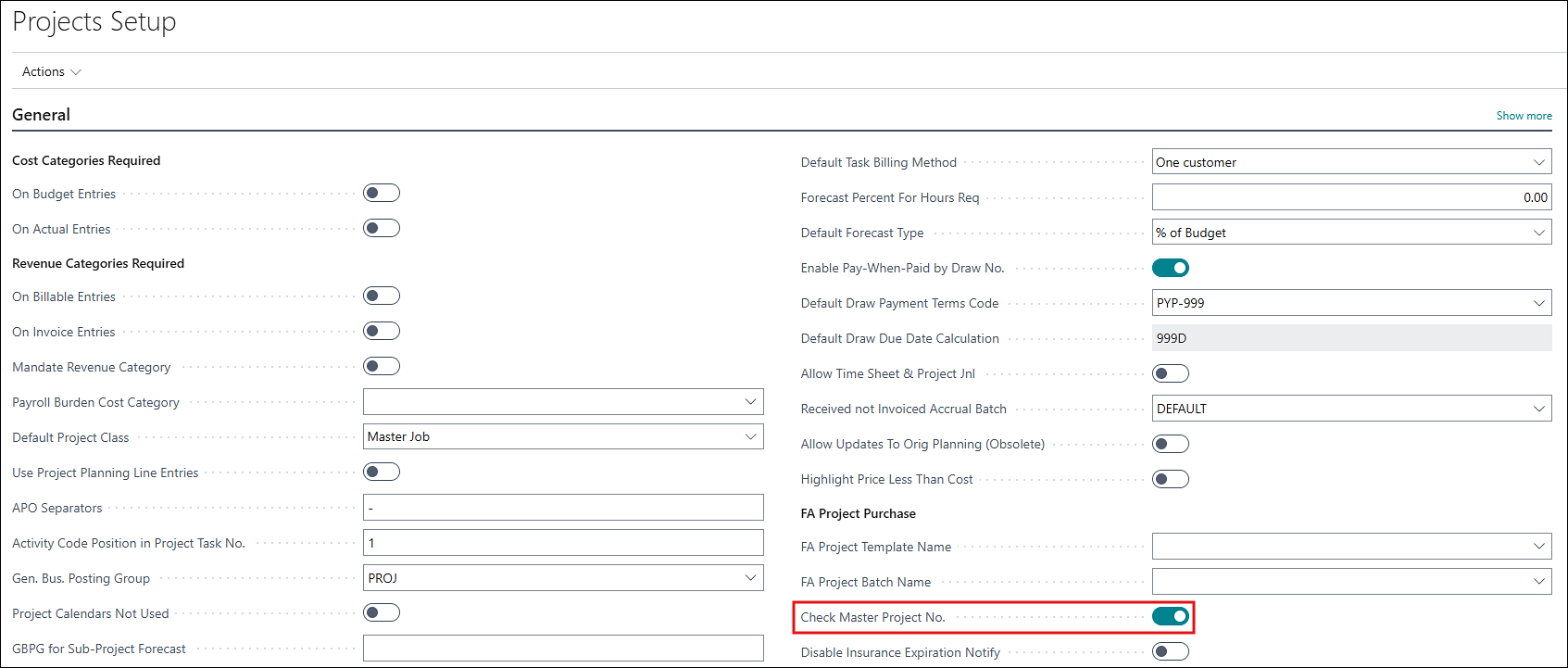The width and height of the screenshot is (1568, 668).
Task: Toggle On Actual Entries switch
Action: tap(382, 228)
